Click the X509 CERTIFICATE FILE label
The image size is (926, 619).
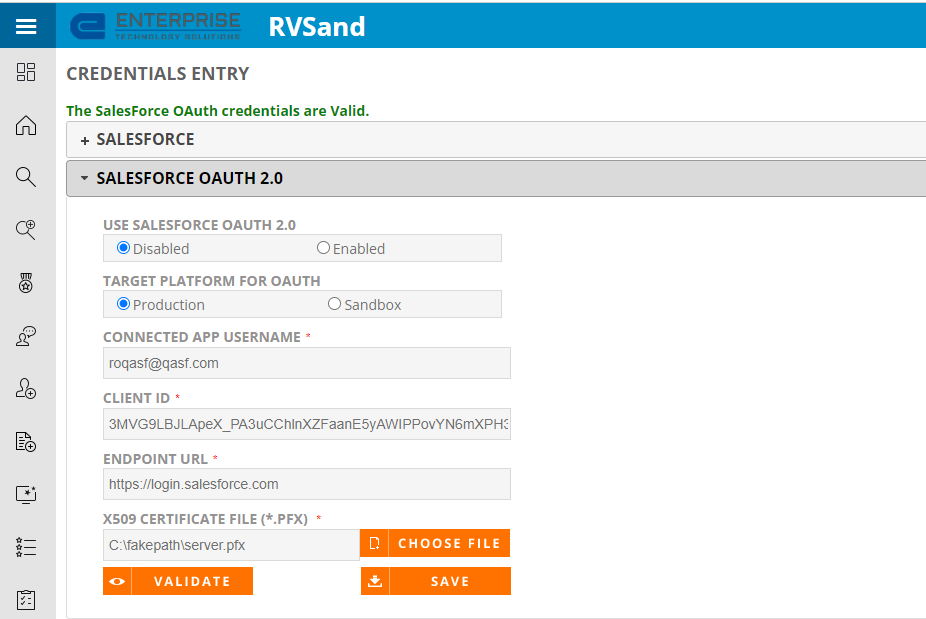206,519
